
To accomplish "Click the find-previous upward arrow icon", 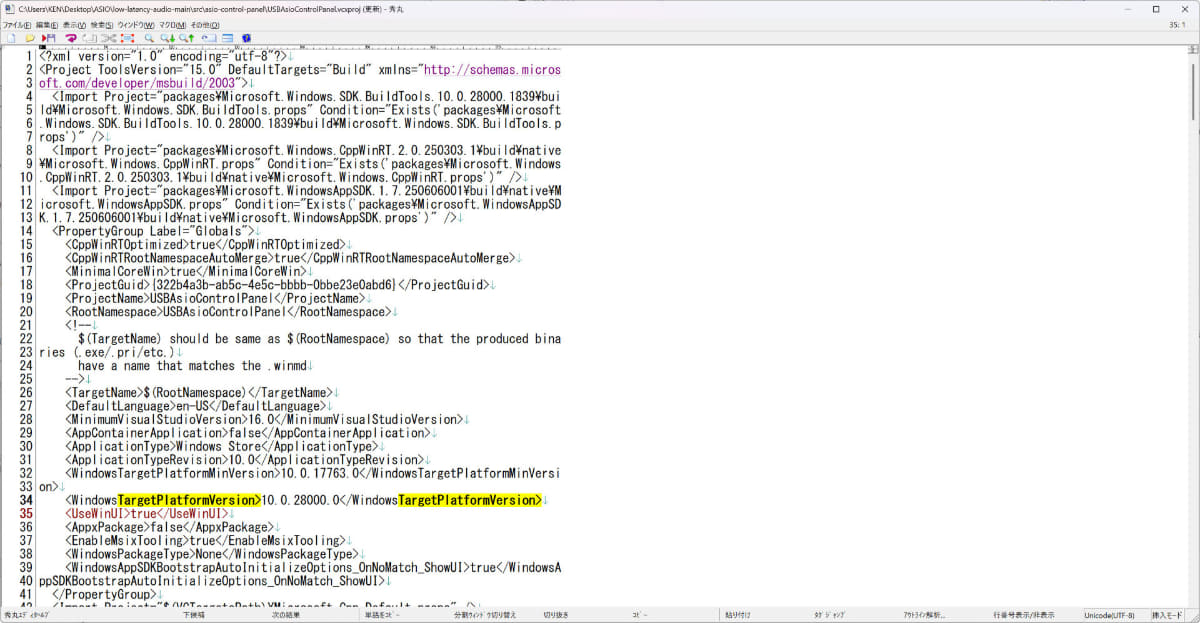I will [186, 38].
